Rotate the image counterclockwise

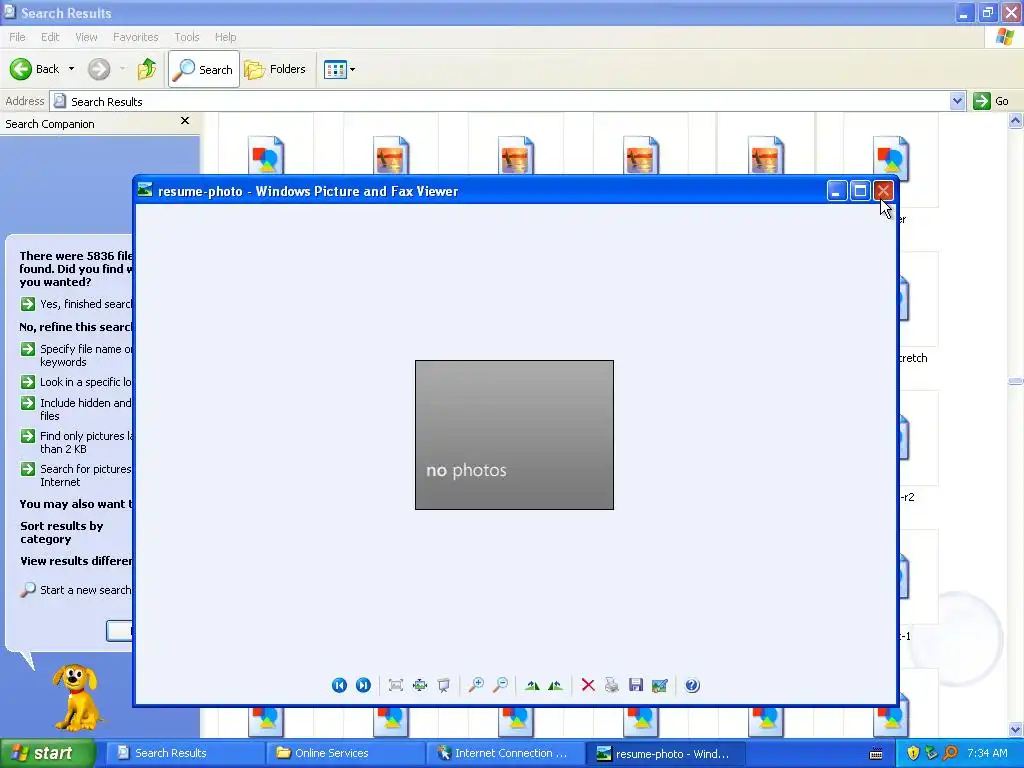(x=555, y=685)
